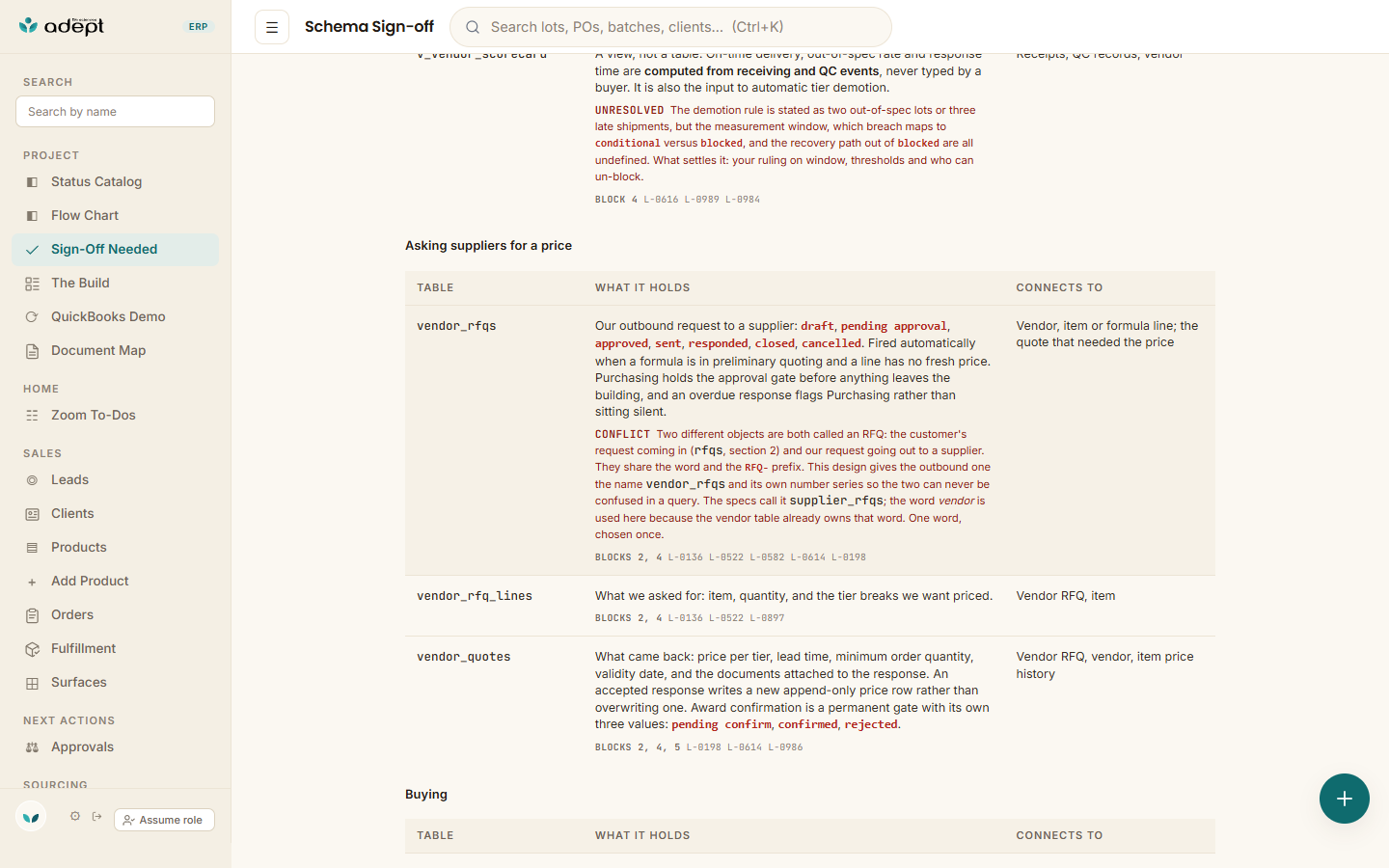The height and width of the screenshot is (868, 1389).
Task: Open Zoom To-Dos
Action: pyautogui.click(x=116, y=415)
